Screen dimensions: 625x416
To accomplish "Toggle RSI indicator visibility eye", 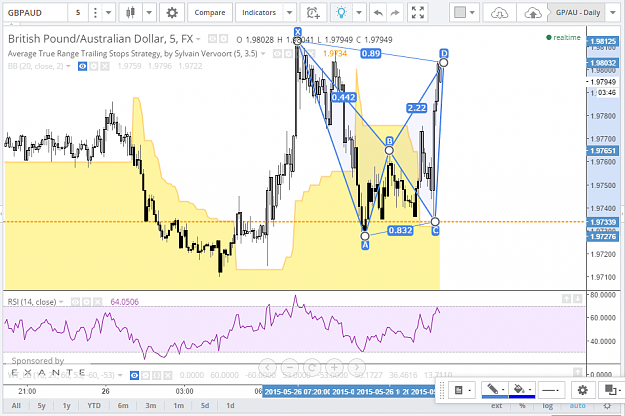I will coord(75,302).
